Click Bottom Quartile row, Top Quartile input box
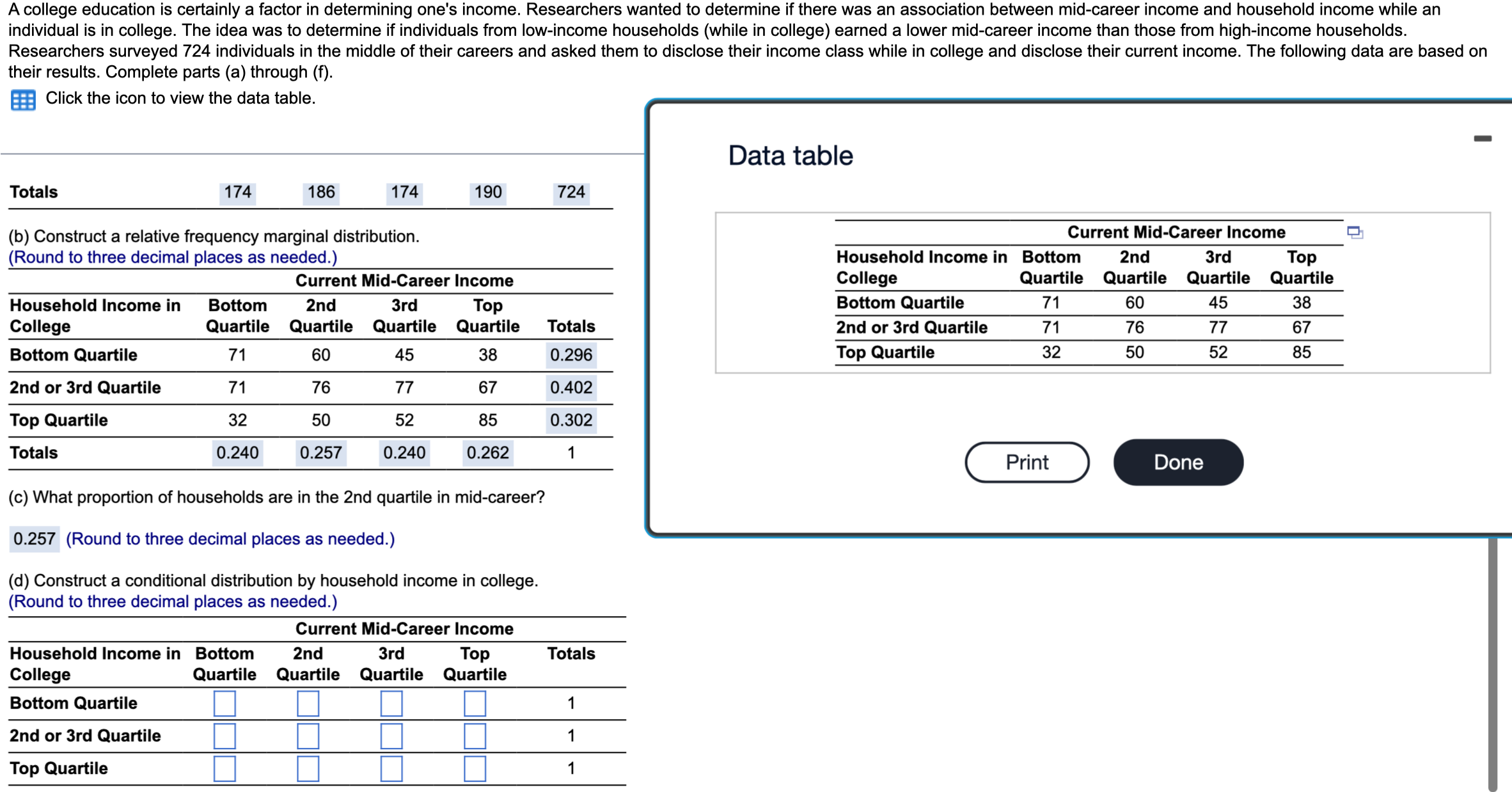The height and width of the screenshot is (792, 1512). click(475, 703)
